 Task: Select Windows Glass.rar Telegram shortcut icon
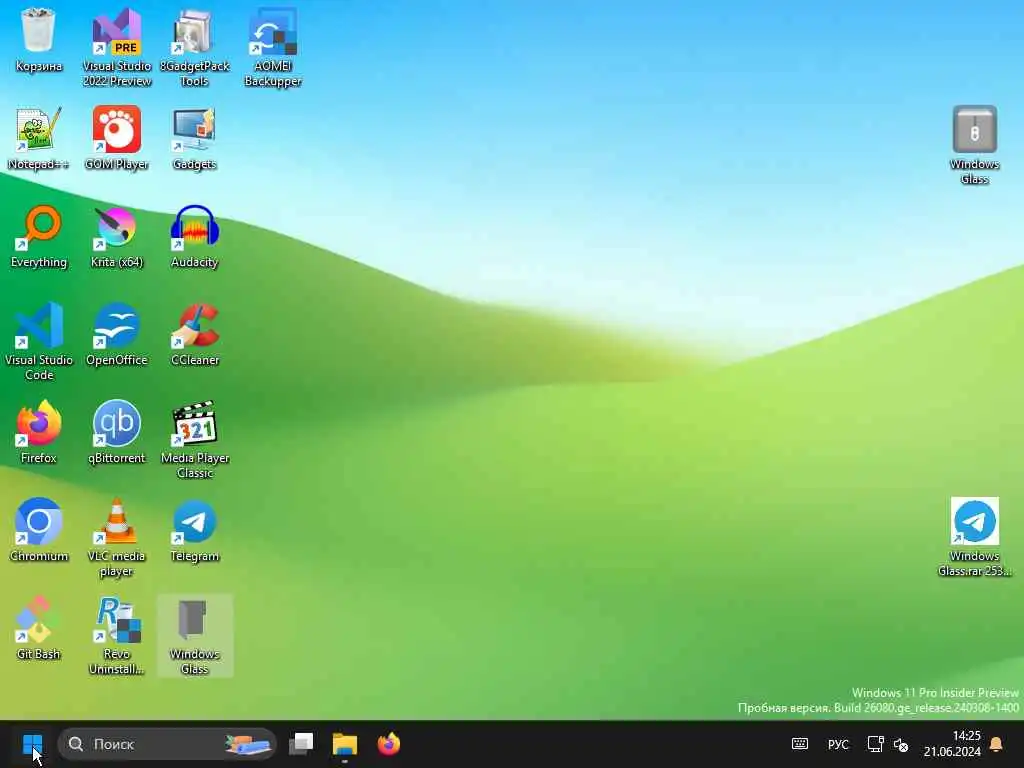pyautogui.click(x=974, y=537)
